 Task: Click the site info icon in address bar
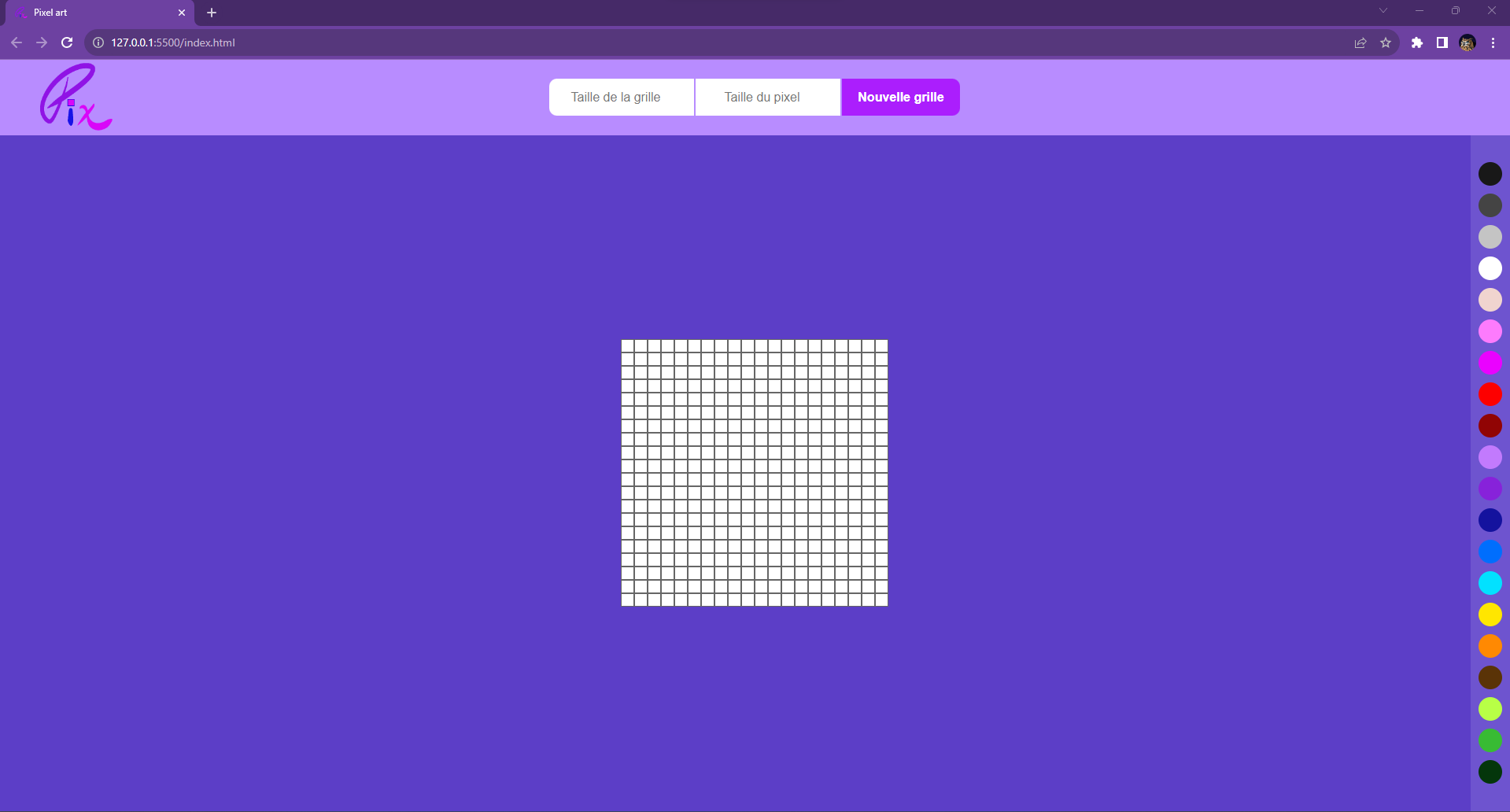pyautogui.click(x=98, y=42)
